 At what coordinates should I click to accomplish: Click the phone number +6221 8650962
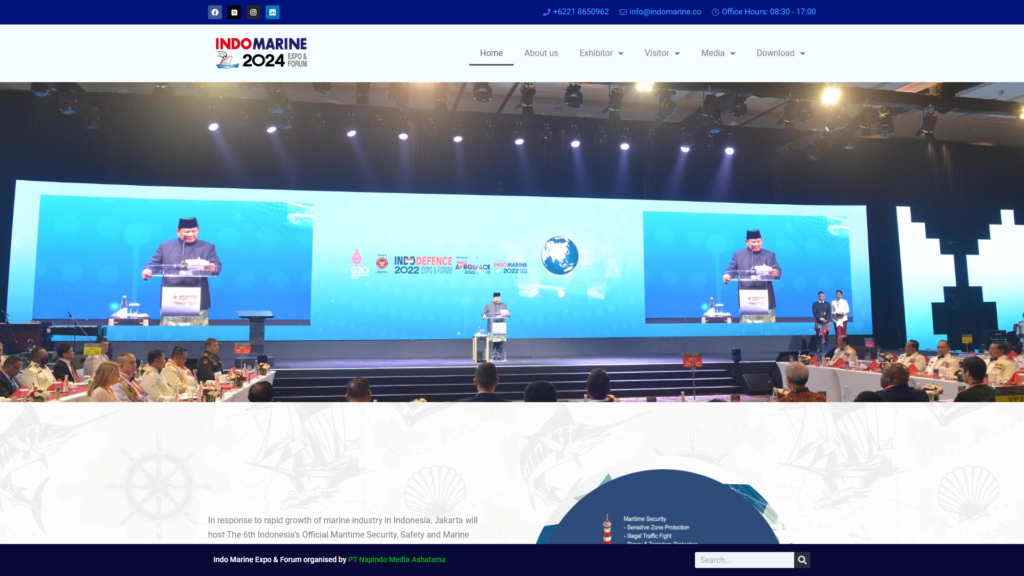(576, 12)
